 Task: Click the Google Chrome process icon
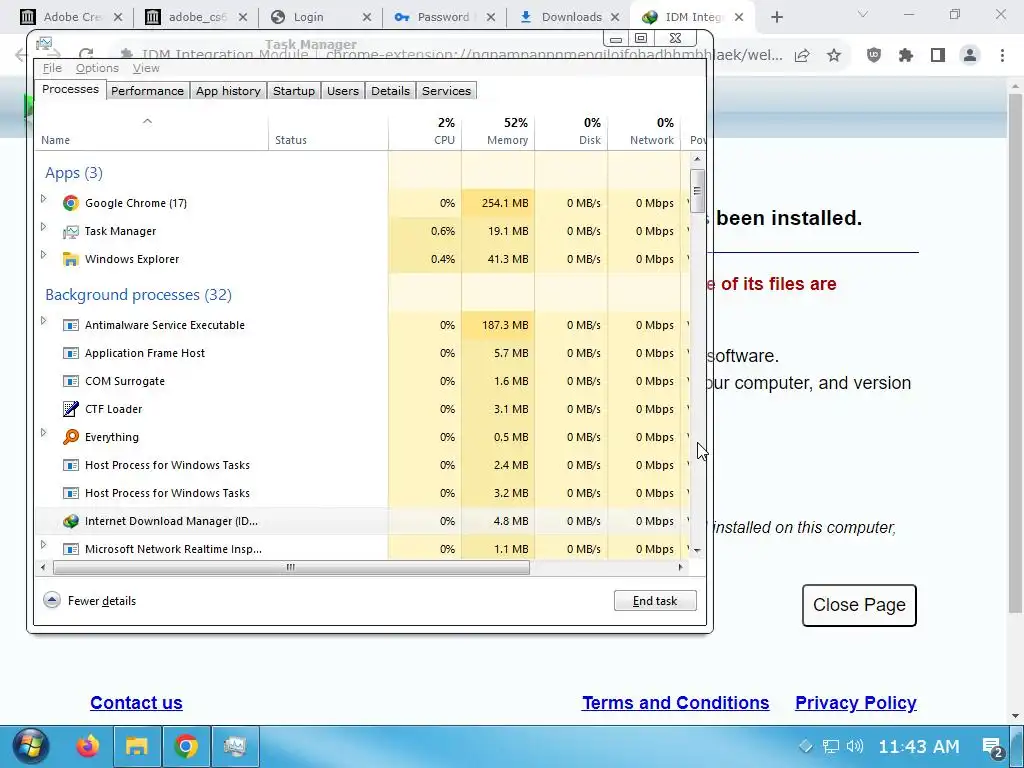pos(71,203)
